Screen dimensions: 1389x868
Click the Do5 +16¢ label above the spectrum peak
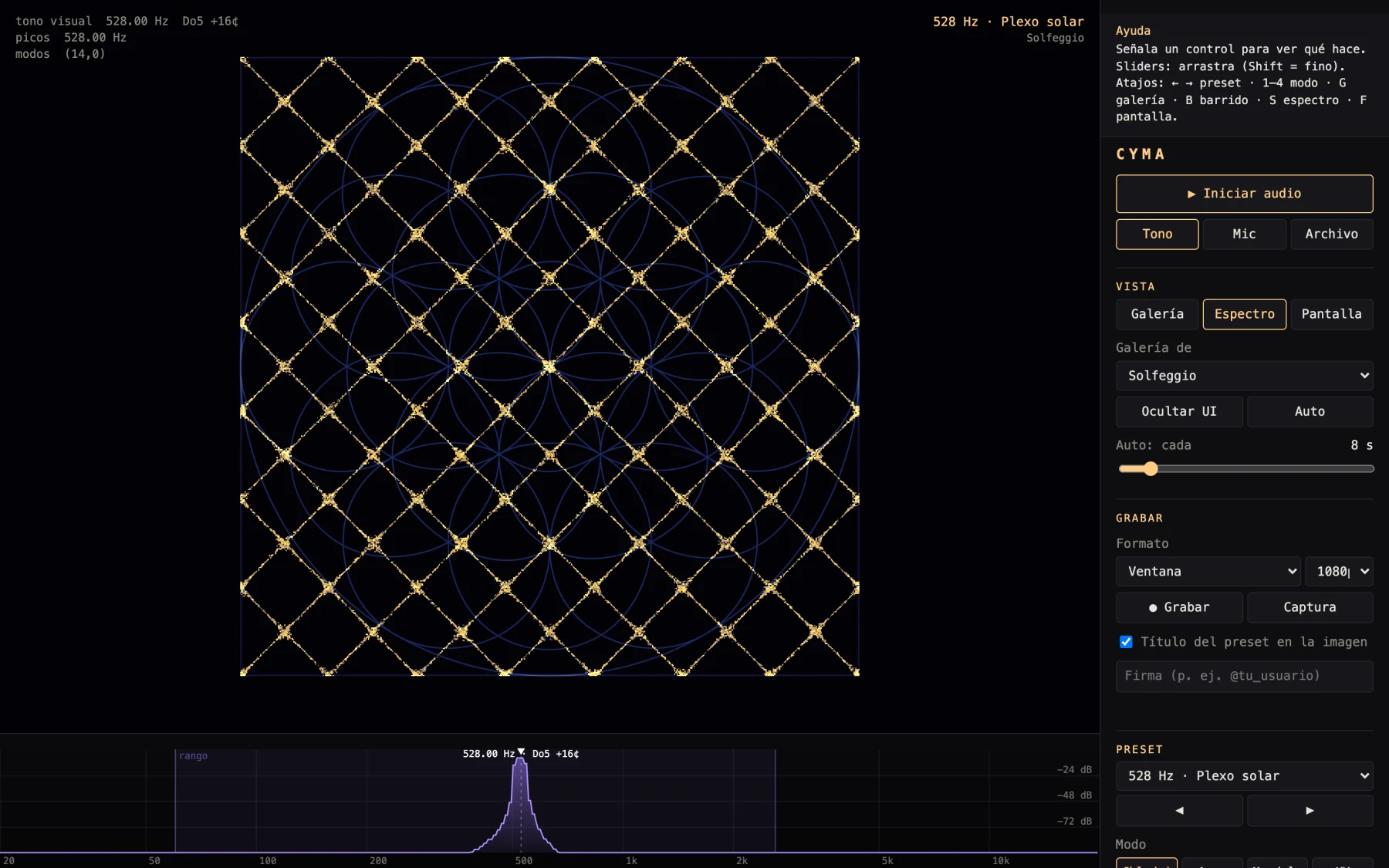pyautogui.click(x=556, y=754)
